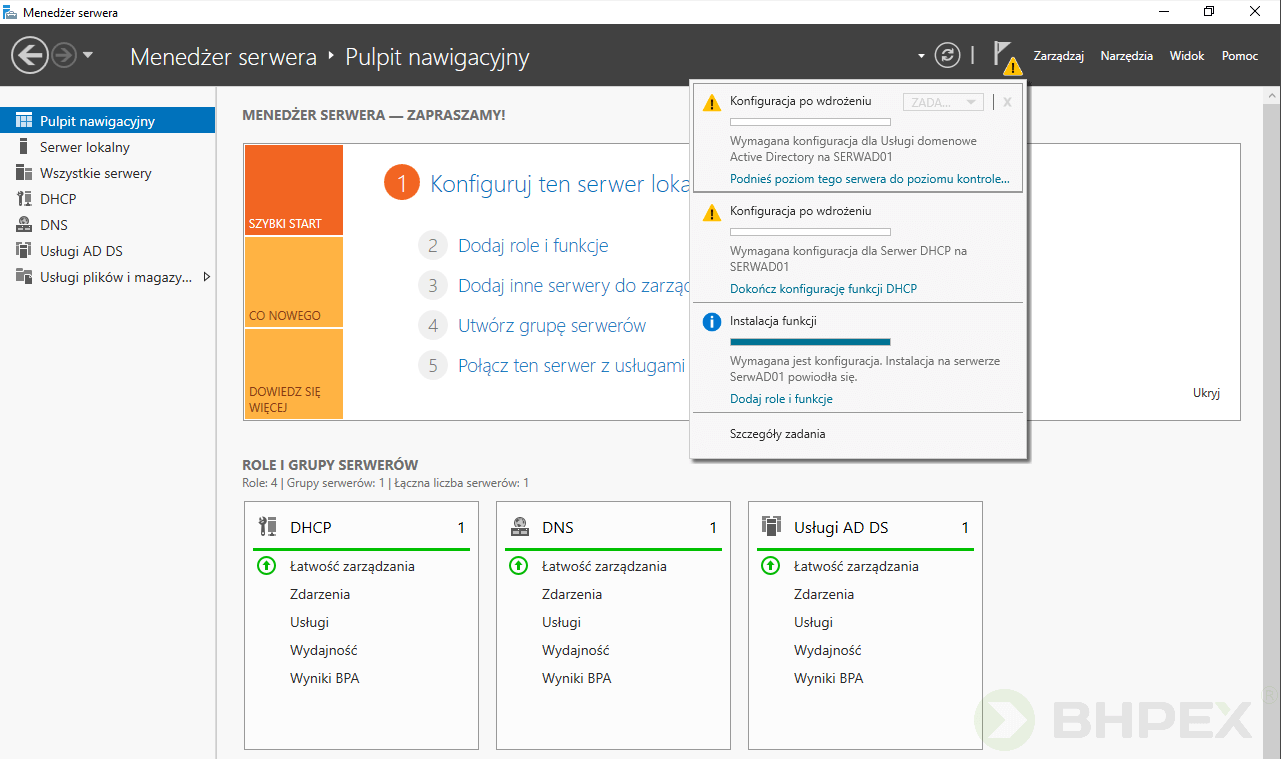Open the ZADA... task dropdown in notification
This screenshot has width=1281, height=759.
point(943,102)
